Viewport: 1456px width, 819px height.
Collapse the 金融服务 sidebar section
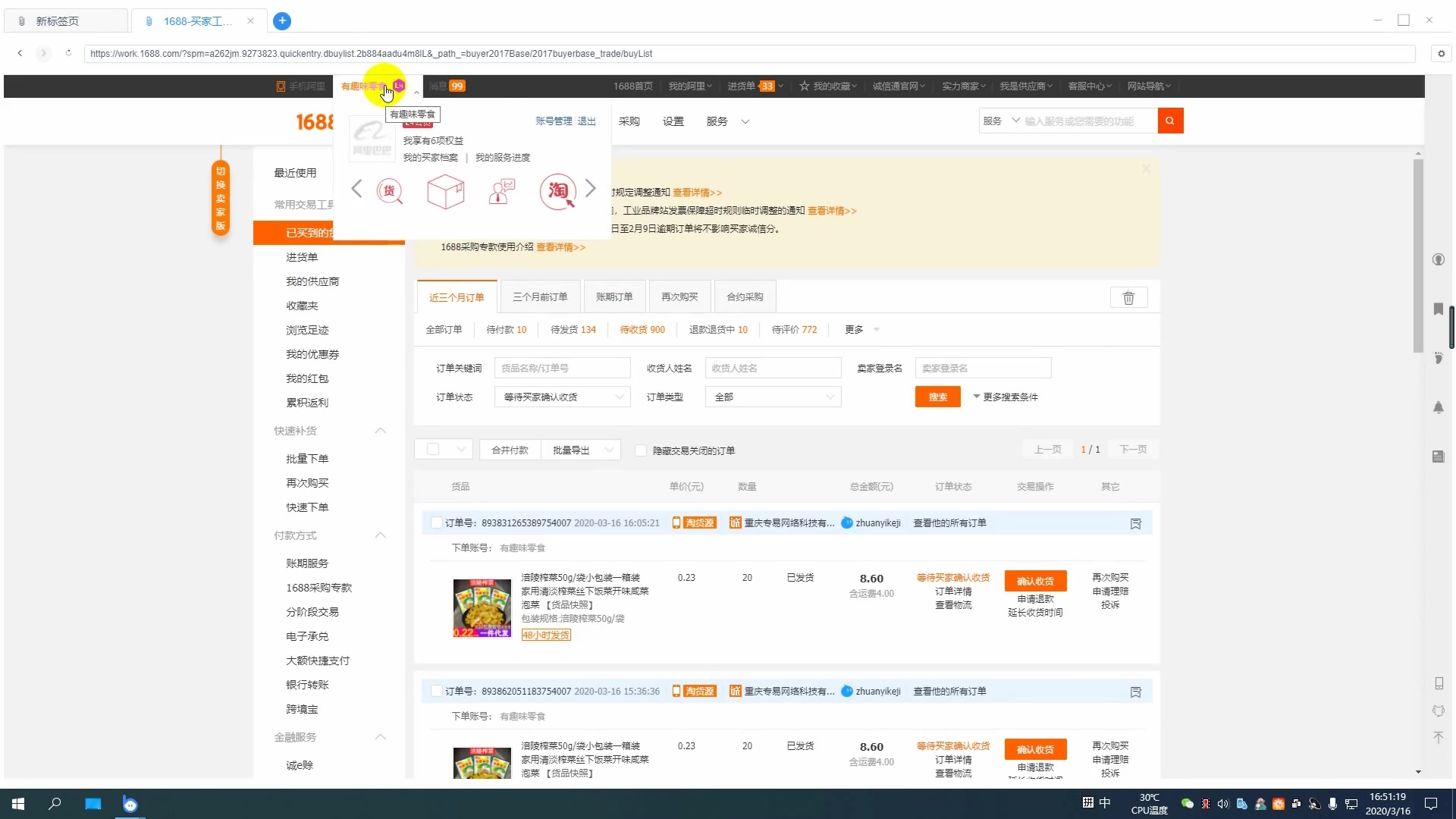381,737
